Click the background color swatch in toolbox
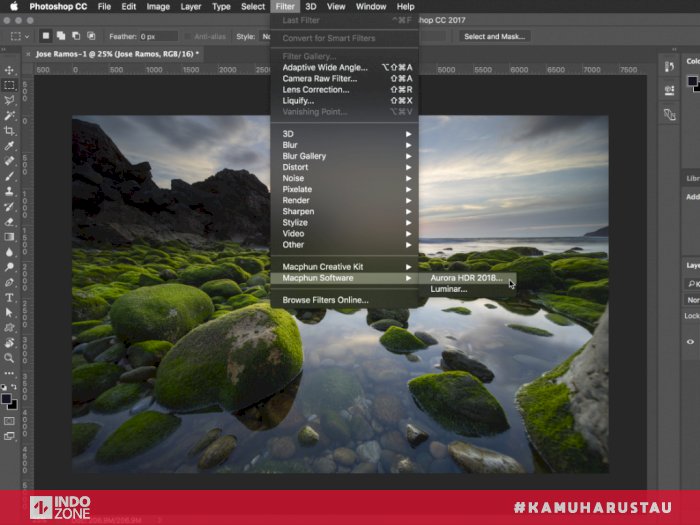Viewport: 700px width, 525px height. click(13, 405)
